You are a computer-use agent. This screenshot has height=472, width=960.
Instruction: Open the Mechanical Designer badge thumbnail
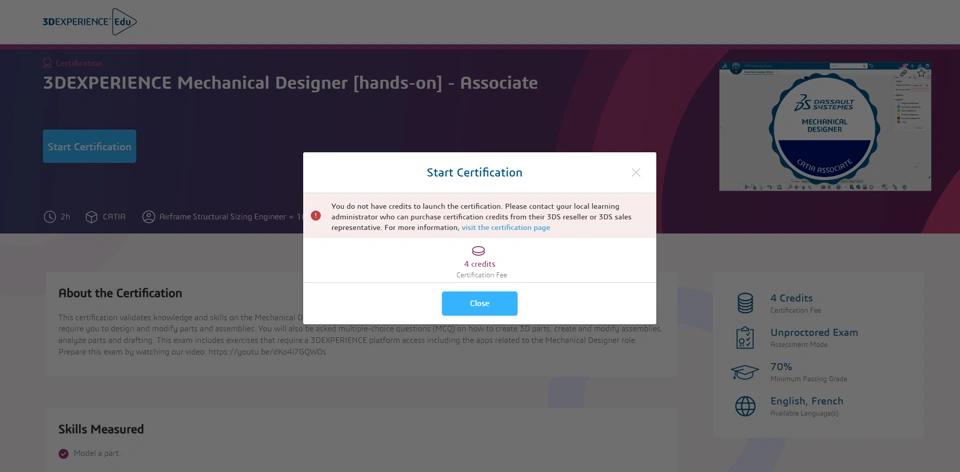[824, 126]
